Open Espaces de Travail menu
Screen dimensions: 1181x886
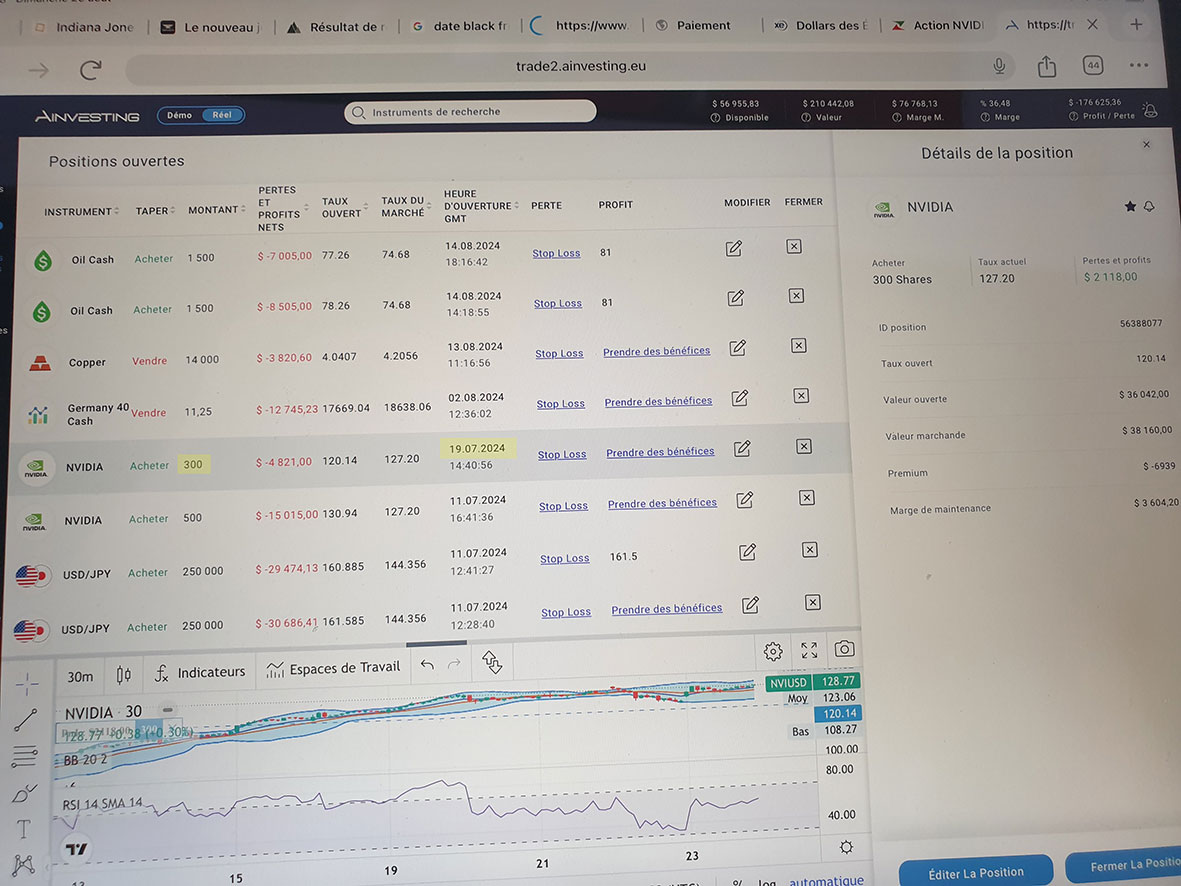tap(332, 668)
